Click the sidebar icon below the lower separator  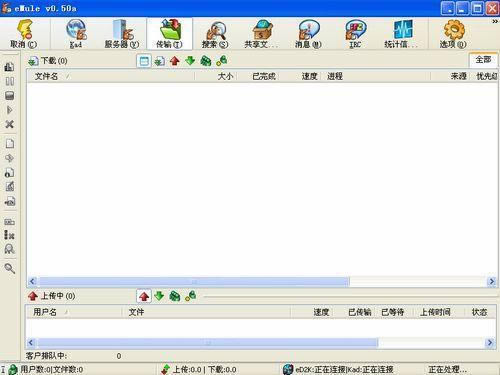click(x=10, y=221)
